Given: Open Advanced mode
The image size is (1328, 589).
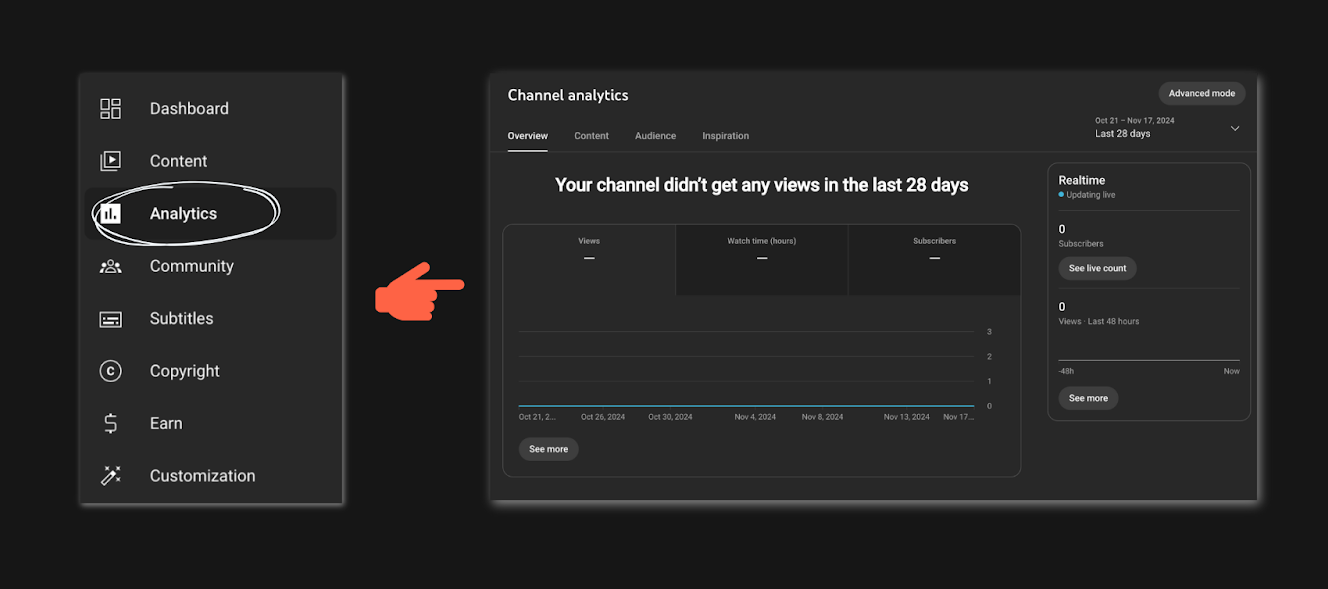Looking at the screenshot, I should (x=1201, y=93).
